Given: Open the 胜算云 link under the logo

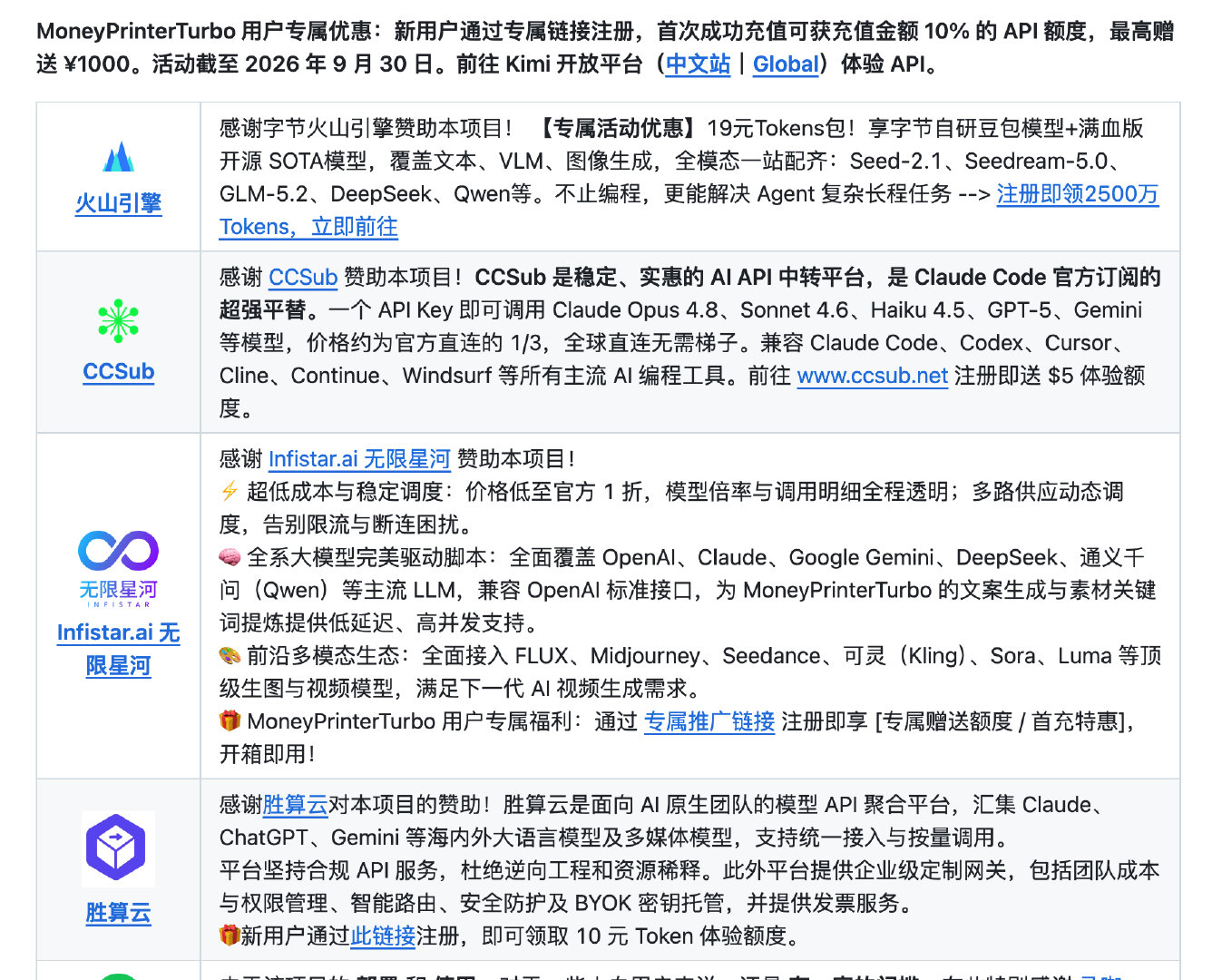Looking at the screenshot, I should click(119, 913).
